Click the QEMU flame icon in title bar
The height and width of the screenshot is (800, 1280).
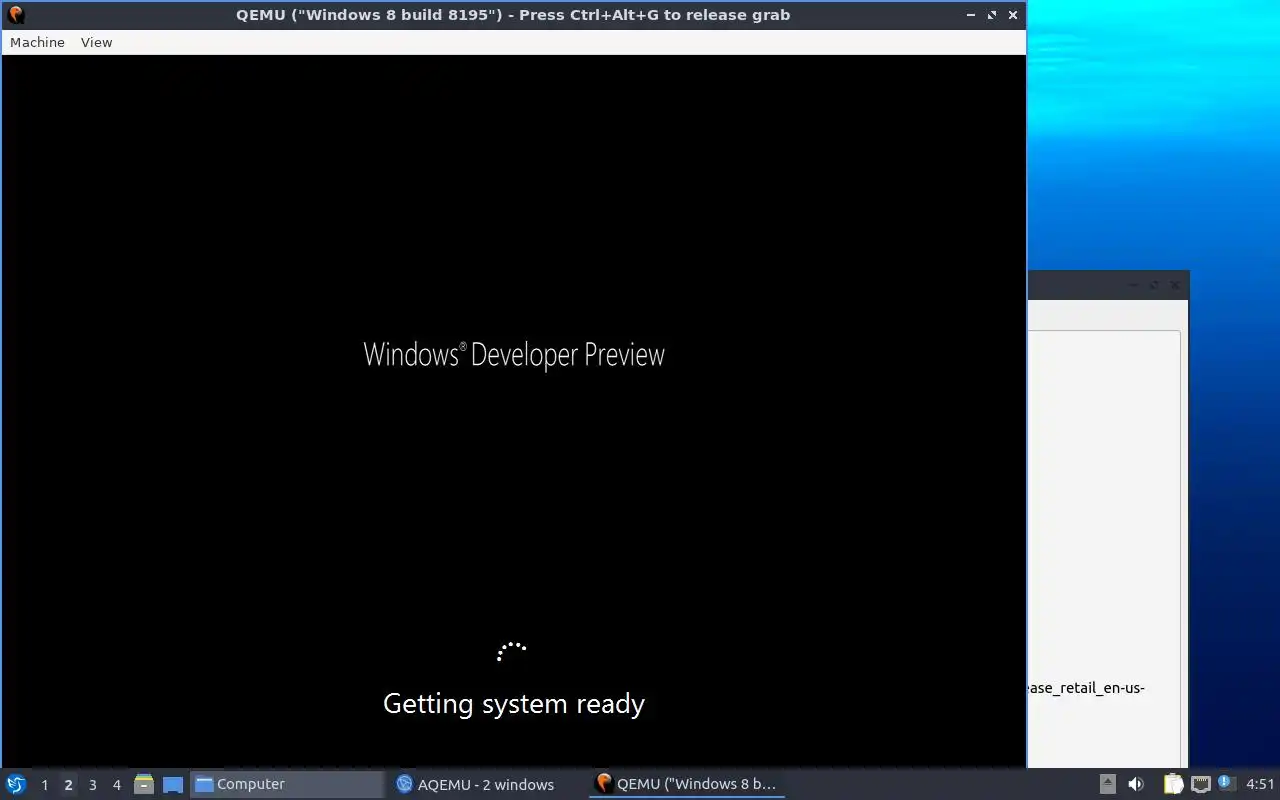point(15,15)
